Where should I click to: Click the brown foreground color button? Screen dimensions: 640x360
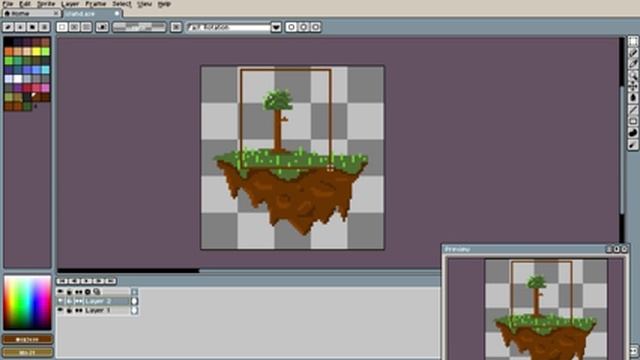click(27, 339)
